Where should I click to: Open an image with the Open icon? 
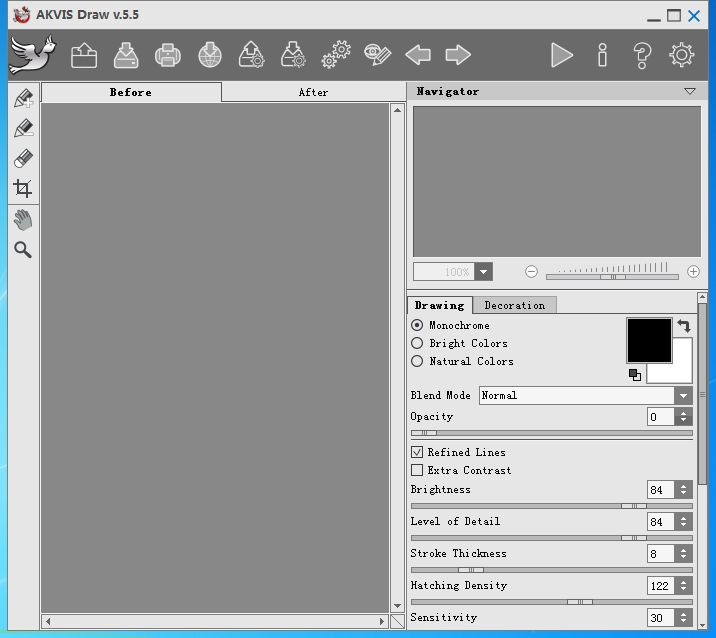point(84,55)
